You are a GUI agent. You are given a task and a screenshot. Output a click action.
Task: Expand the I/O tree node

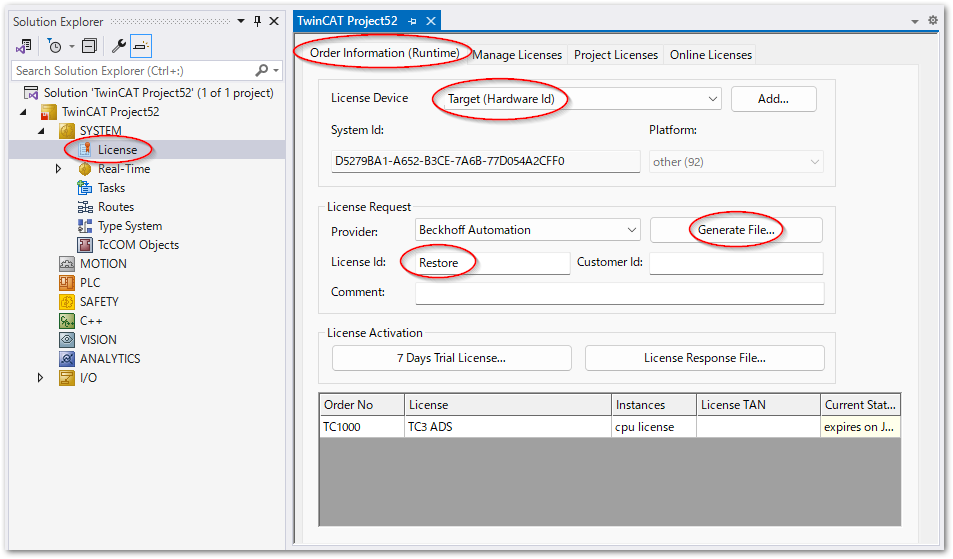(41, 378)
